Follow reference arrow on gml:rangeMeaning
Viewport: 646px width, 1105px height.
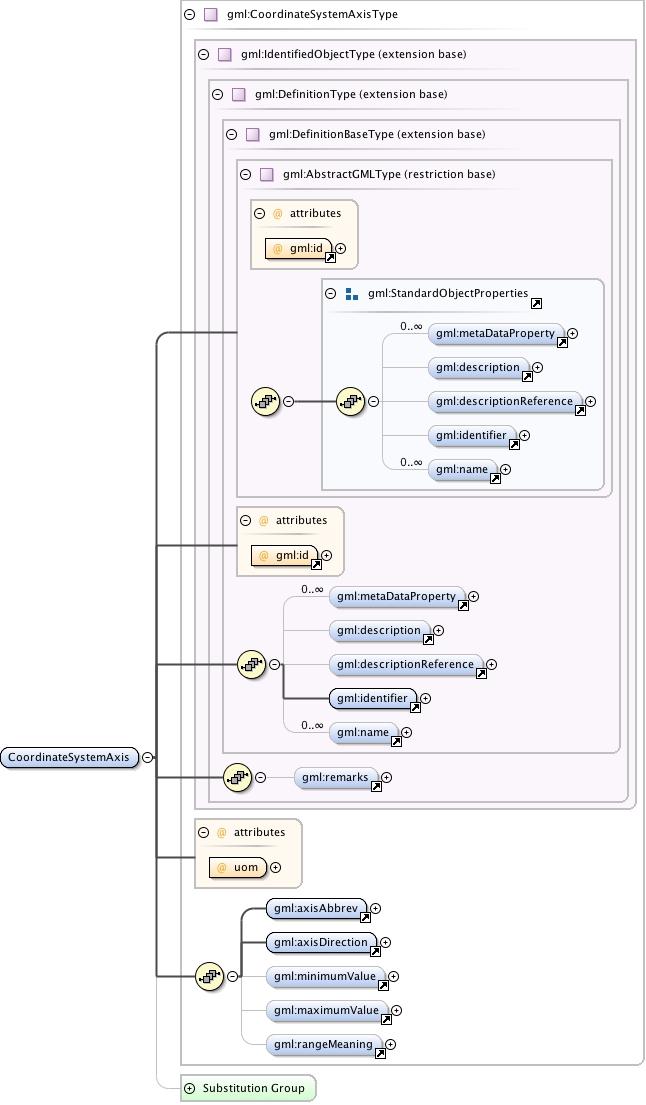380,1054
